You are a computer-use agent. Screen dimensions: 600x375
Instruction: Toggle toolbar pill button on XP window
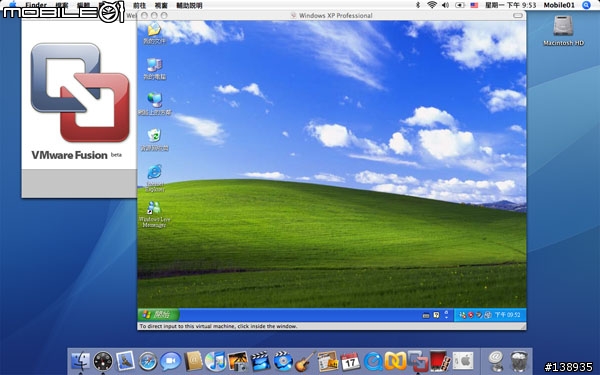[518, 15]
